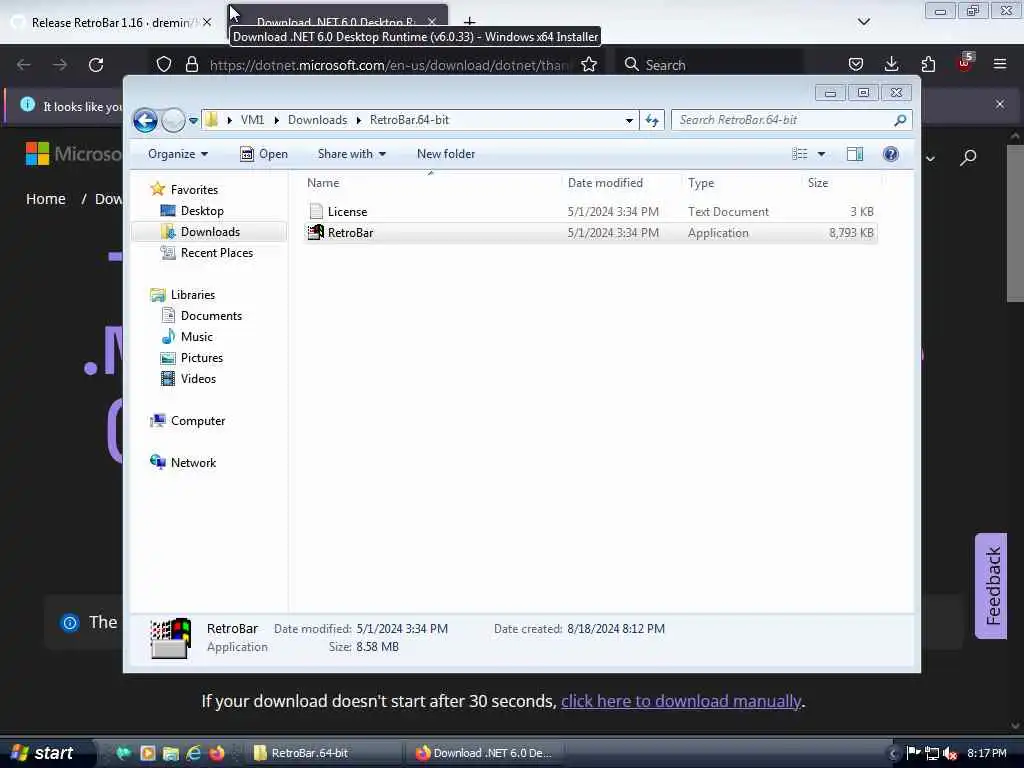Open the Organize menu
This screenshot has width=1024, height=768.
coord(178,154)
